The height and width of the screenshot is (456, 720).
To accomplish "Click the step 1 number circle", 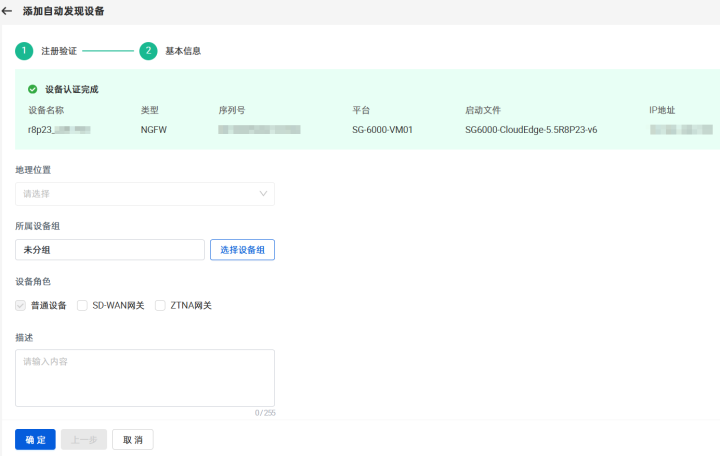I will coord(24,51).
